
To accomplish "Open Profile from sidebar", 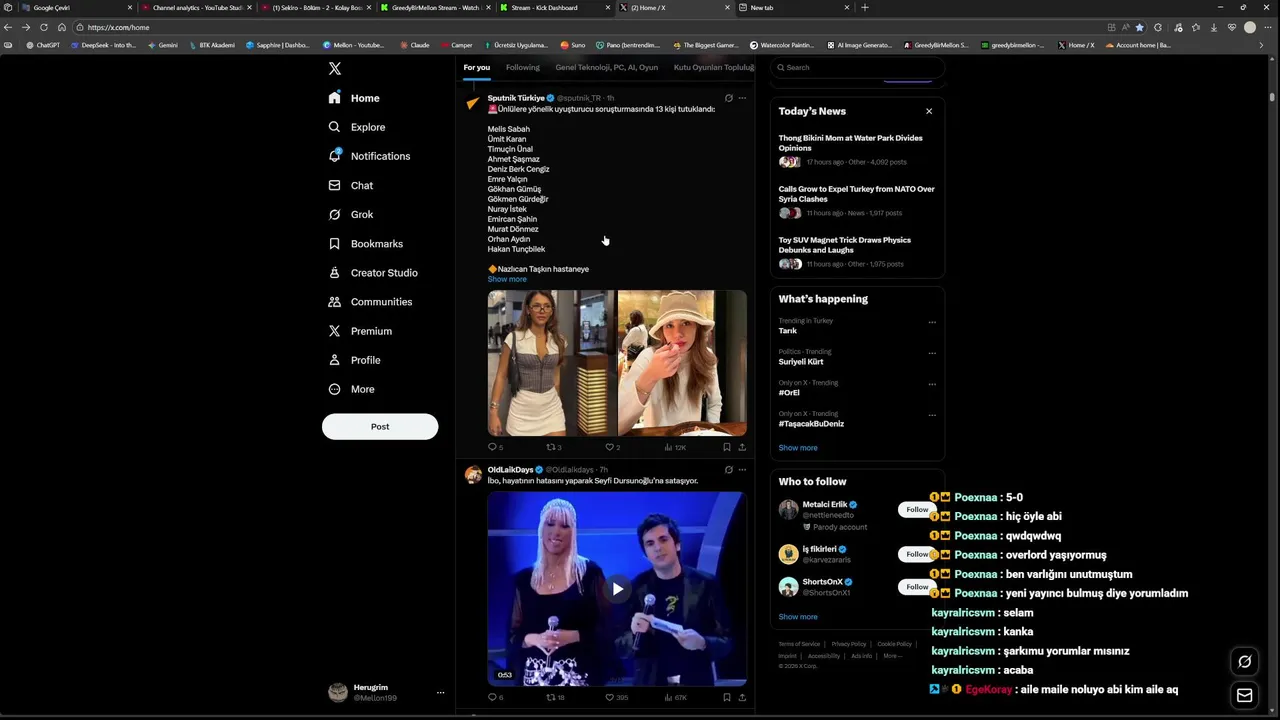I will (355, 359).
